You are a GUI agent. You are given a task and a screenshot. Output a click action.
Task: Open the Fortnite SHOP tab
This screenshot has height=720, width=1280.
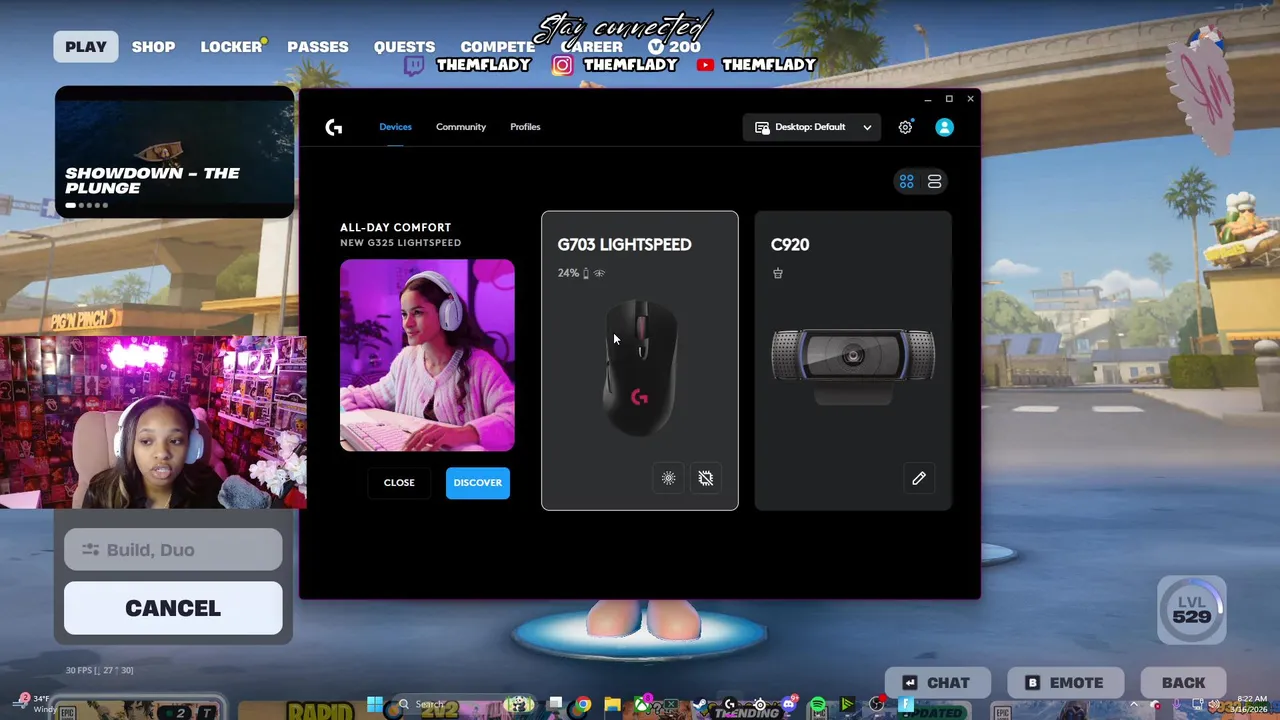coord(153,47)
